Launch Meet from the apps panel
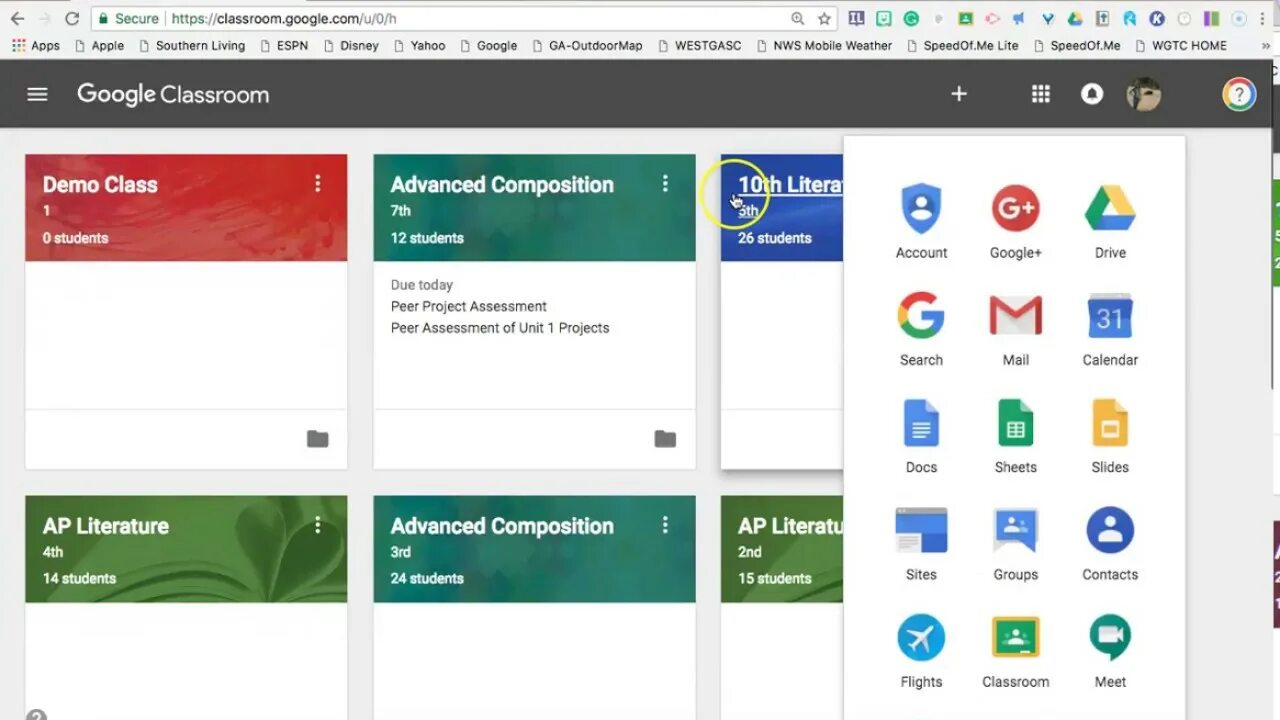1280x720 pixels. coord(1110,651)
